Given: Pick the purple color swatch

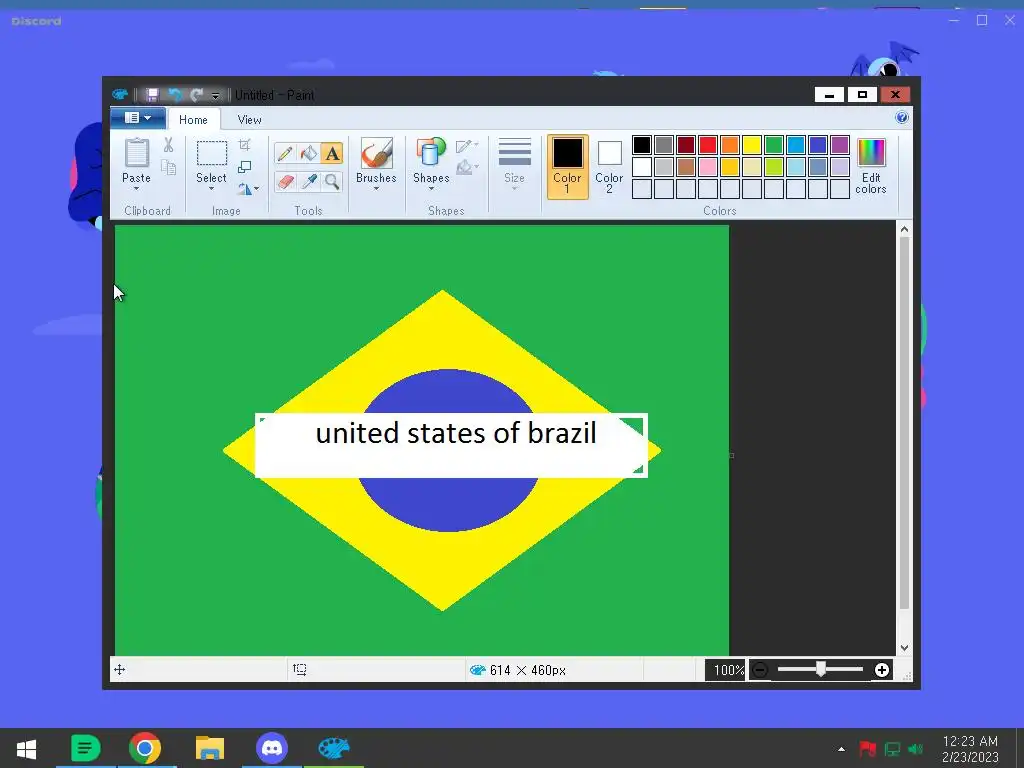Looking at the screenshot, I should 840,145.
